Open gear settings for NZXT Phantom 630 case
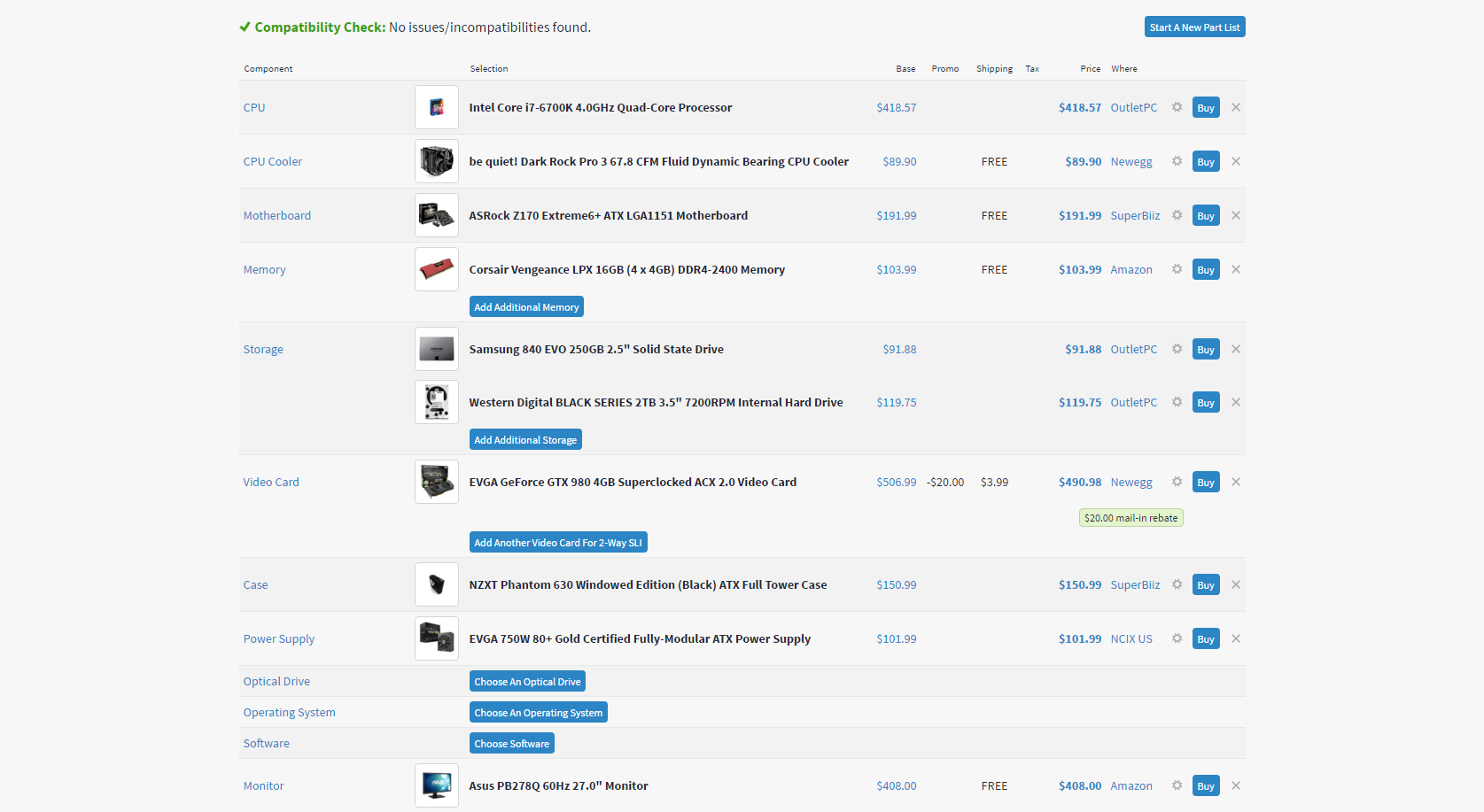This screenshot has width=1484, height=812. click(x=1177, y=584)
